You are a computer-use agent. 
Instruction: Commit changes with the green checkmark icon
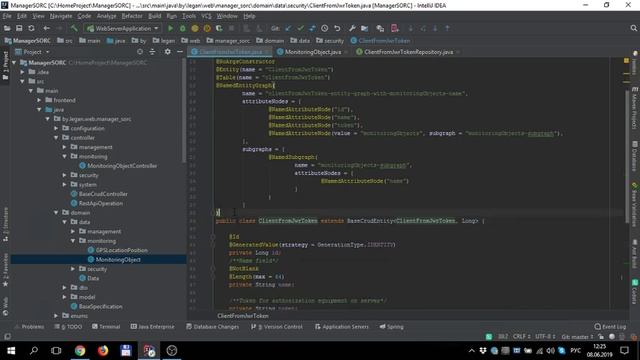(300, 28)
